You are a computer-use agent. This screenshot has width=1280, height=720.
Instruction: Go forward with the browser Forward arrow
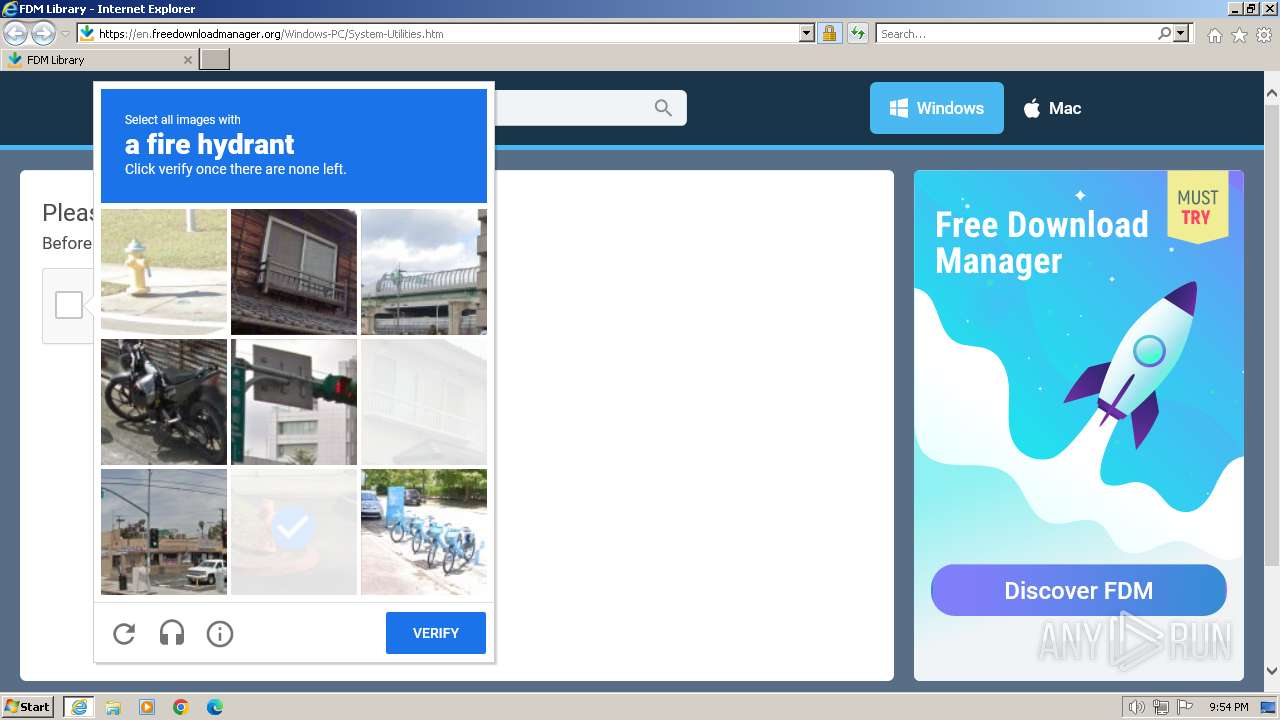pos(43,33)
